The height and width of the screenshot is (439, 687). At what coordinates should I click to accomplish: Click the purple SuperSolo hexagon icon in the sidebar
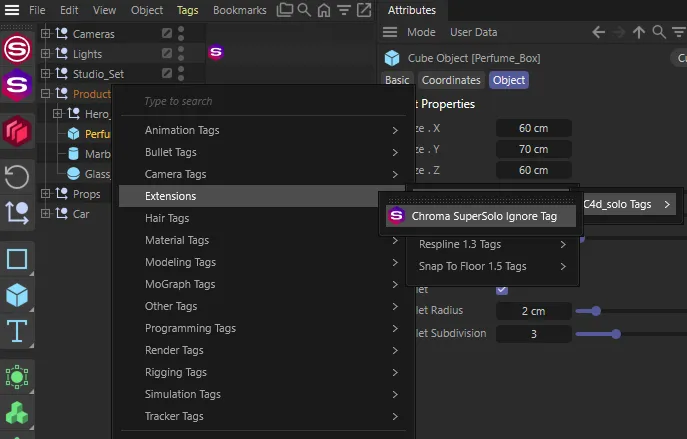(17, 85)
